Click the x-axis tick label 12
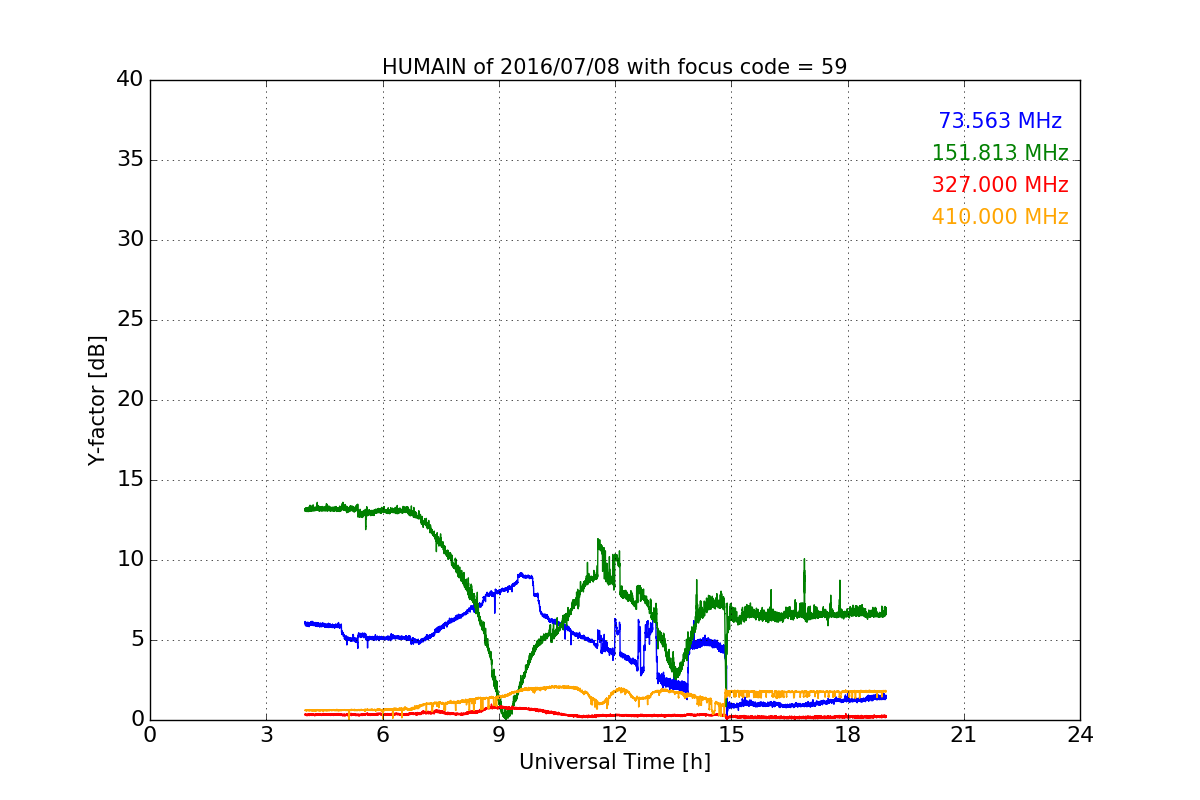 click(615, 735)
